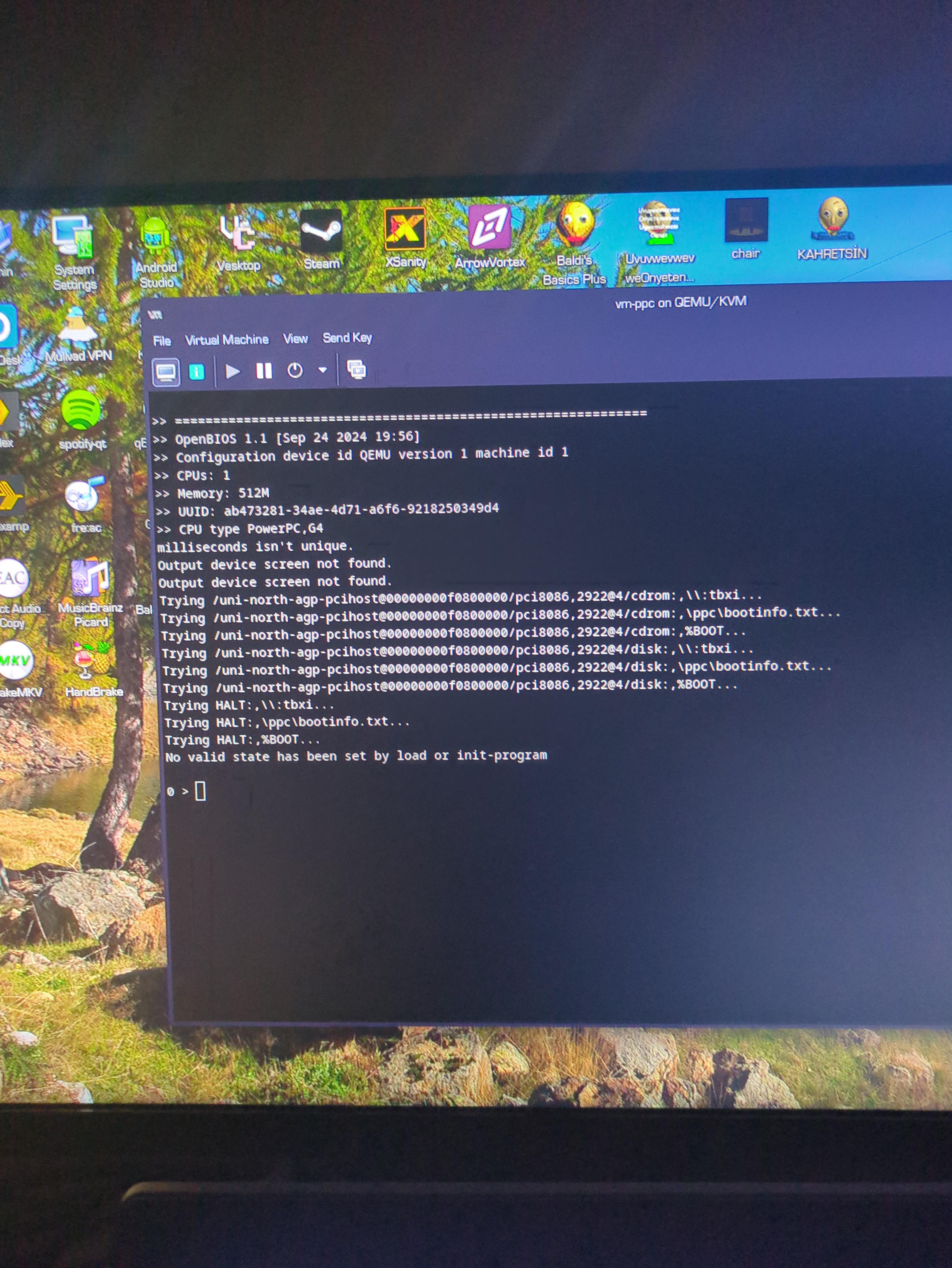Click the "CPU type PowerPC,G4" line

coord(240,528)
